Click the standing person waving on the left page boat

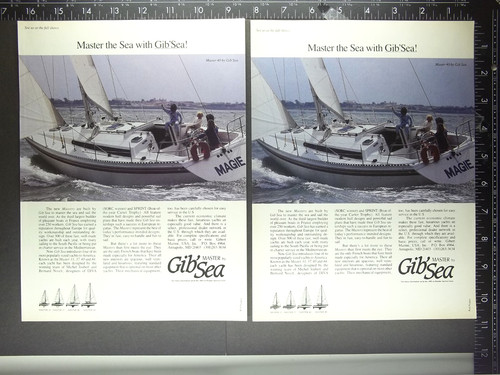point(173,121)
